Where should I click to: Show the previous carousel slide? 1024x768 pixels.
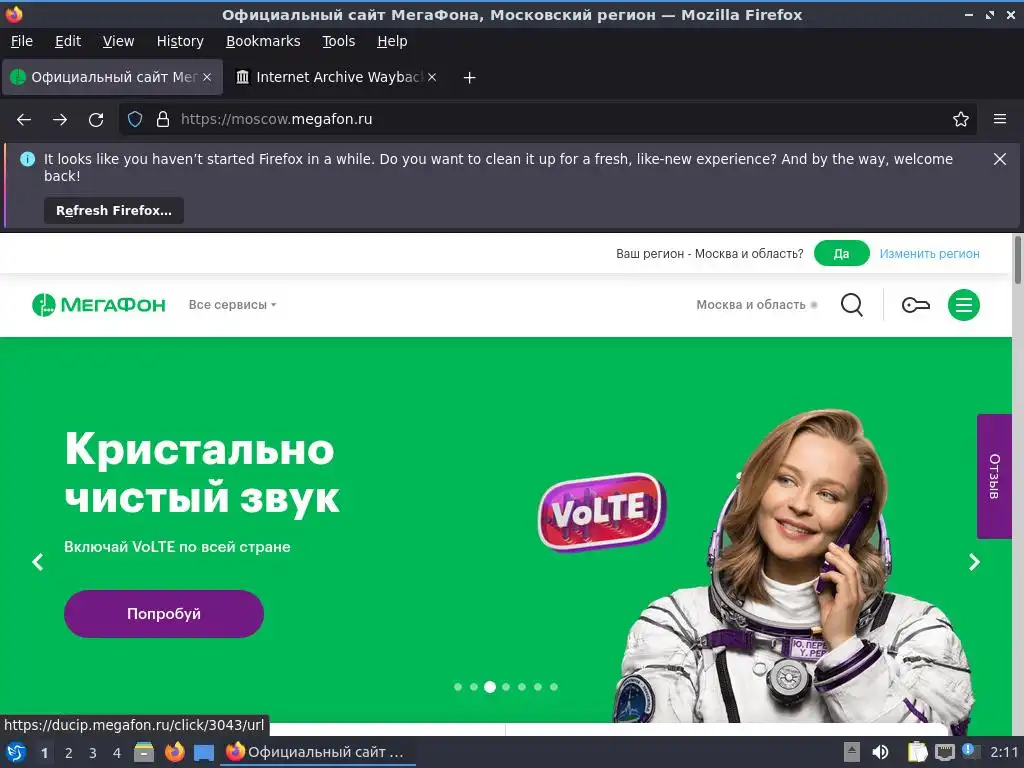[x=38, y=562]
